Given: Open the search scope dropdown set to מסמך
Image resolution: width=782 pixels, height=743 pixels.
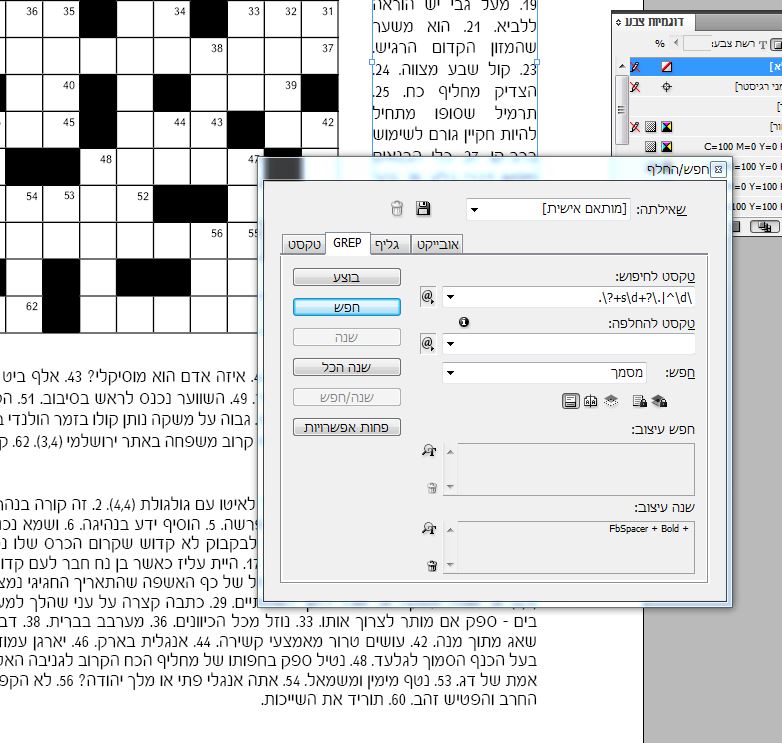Looking at the screenshot, I should 544,372.
